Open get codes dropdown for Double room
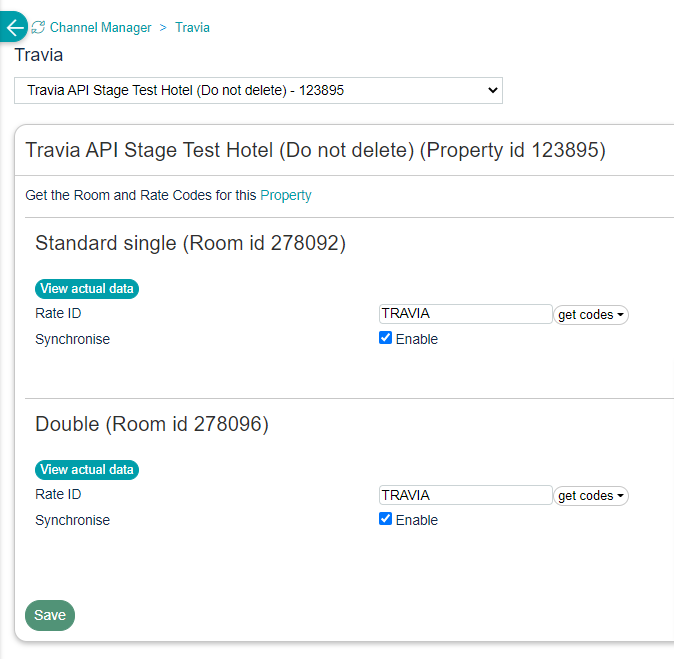Screen dimensions: 674x659 tap(591, 496)
